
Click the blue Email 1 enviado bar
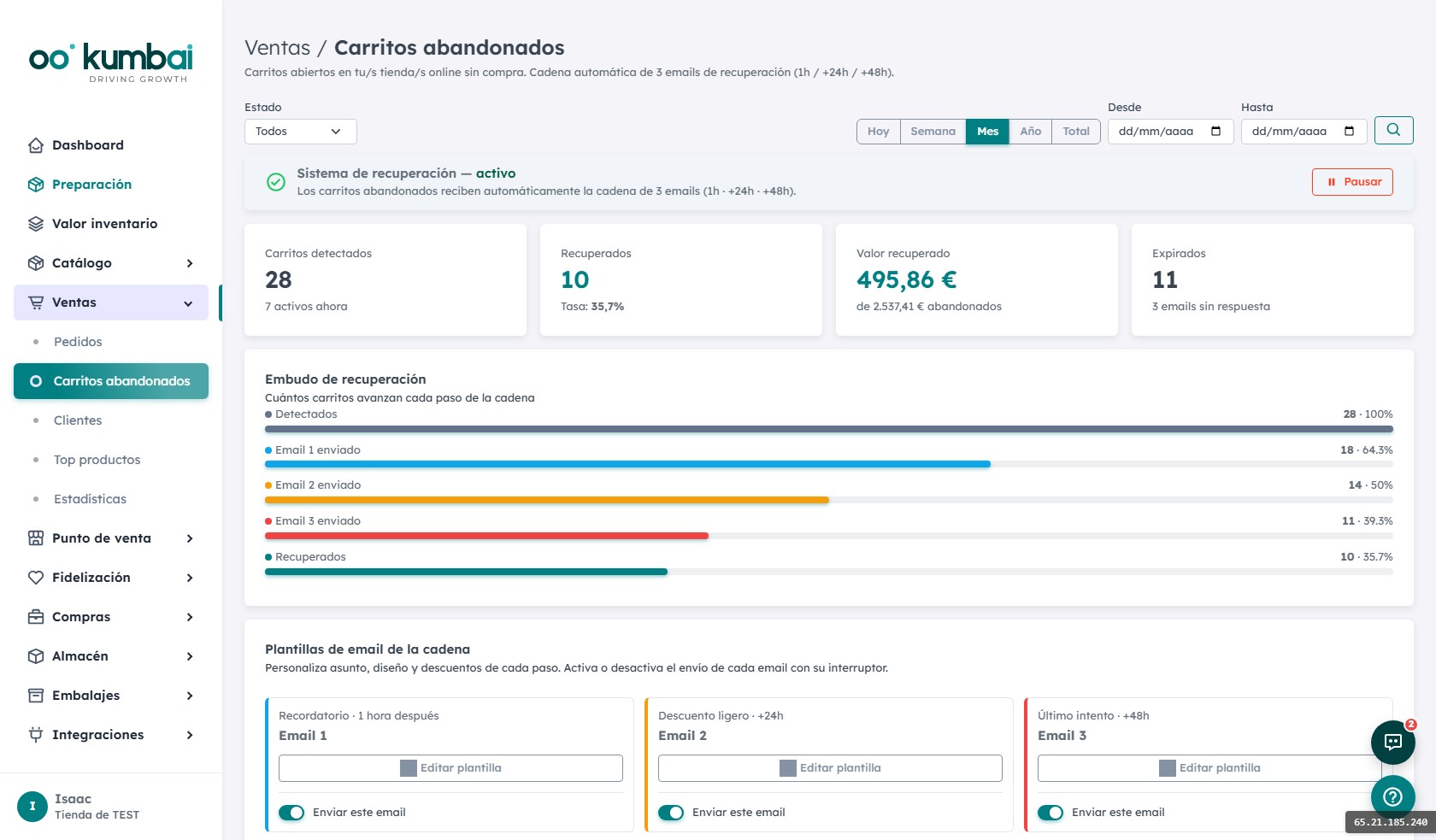pyautogui.click(x=627, y=464)
